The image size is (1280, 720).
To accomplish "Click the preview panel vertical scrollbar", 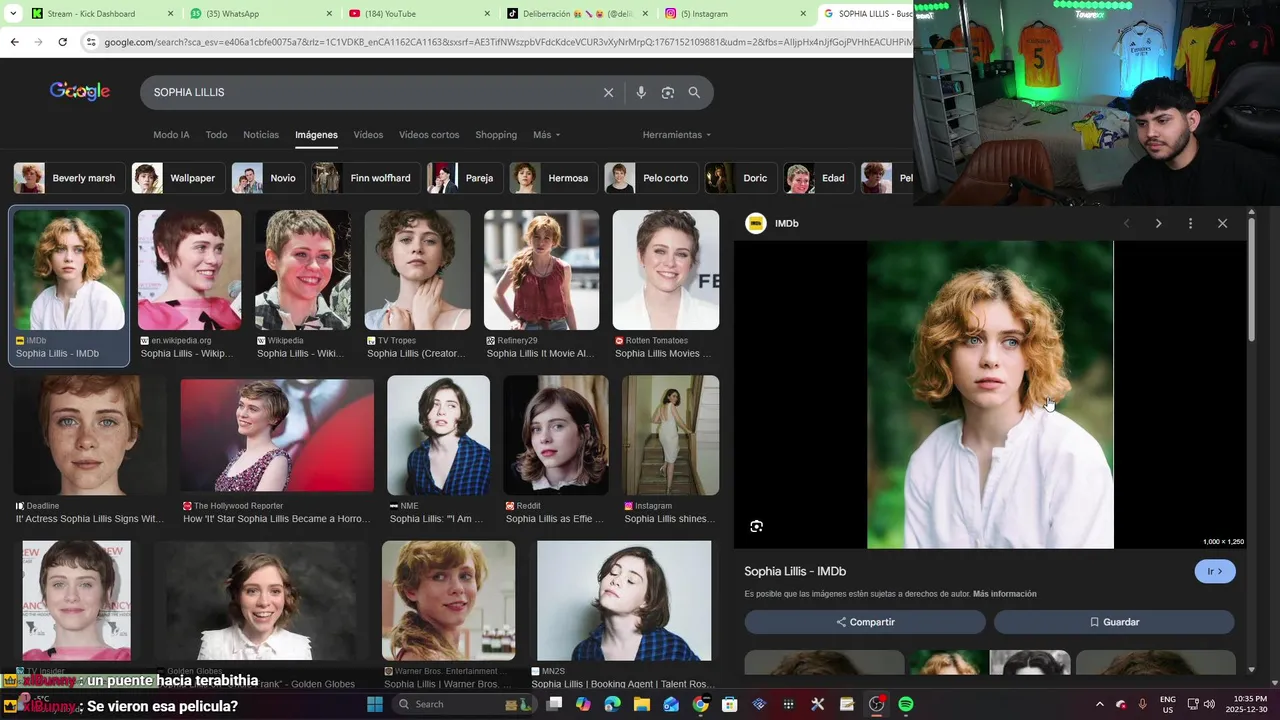I will pos(1251,280).
